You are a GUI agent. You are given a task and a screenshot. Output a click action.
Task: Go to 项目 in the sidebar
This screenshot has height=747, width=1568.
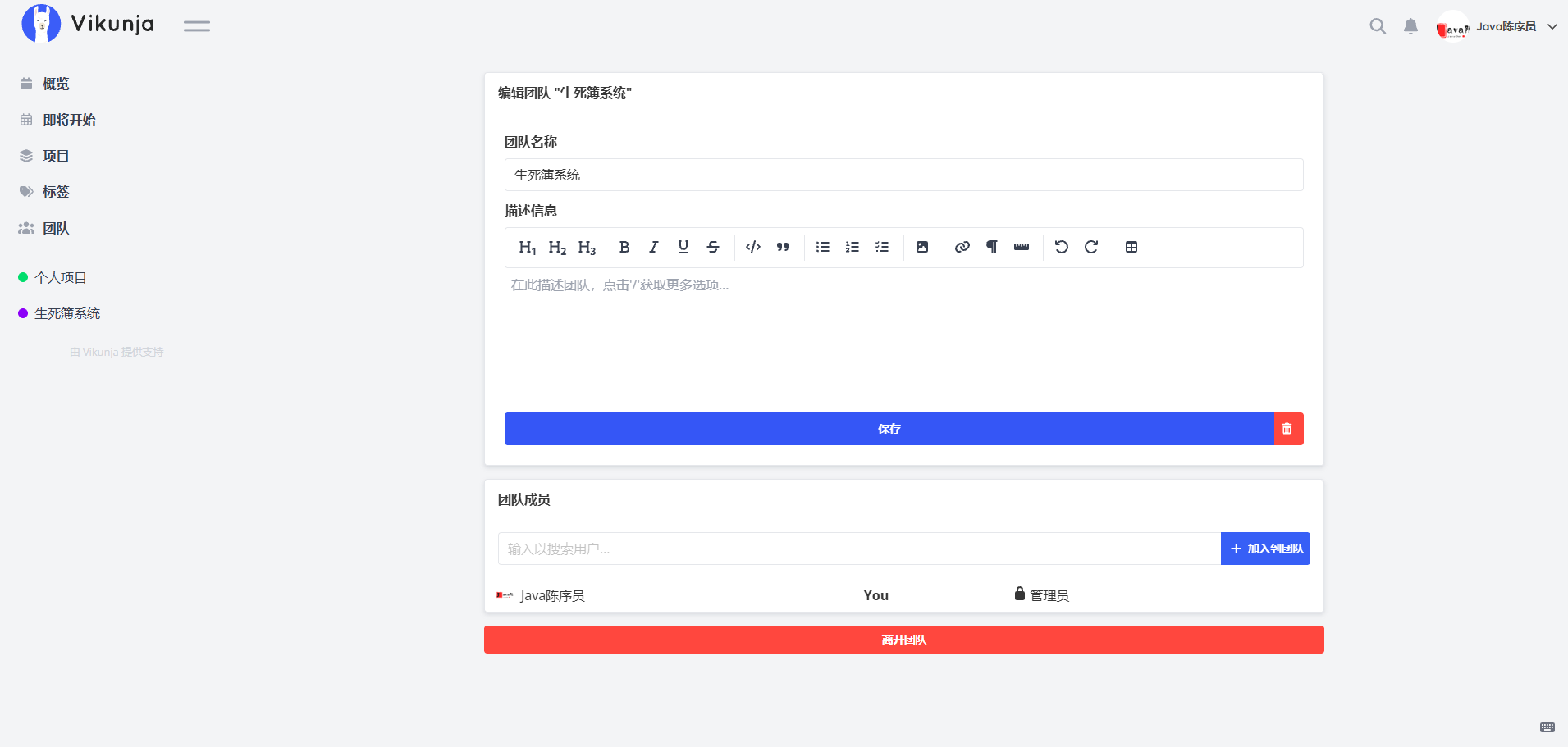coord(56,156)
